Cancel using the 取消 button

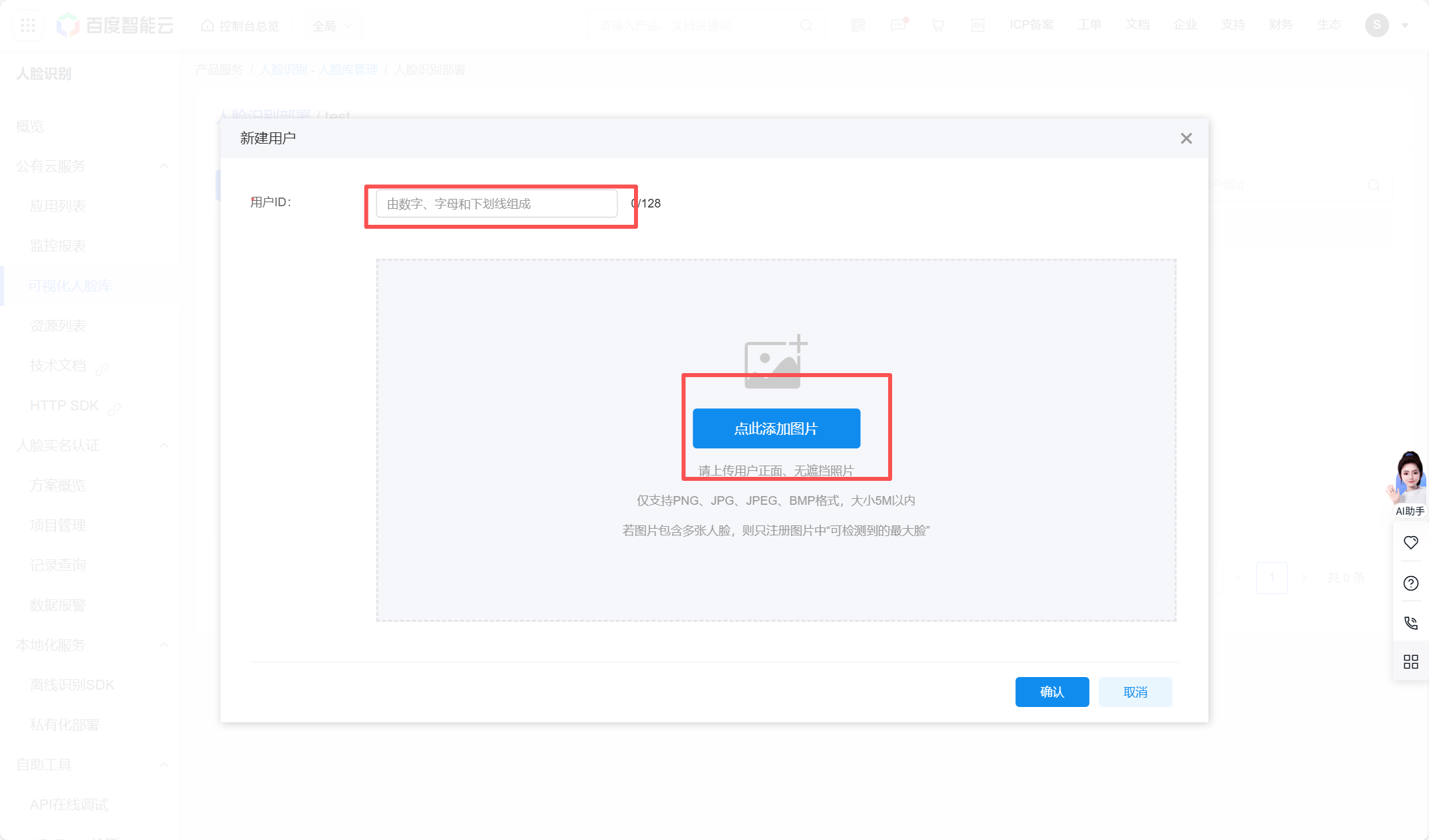point(1135,692)
